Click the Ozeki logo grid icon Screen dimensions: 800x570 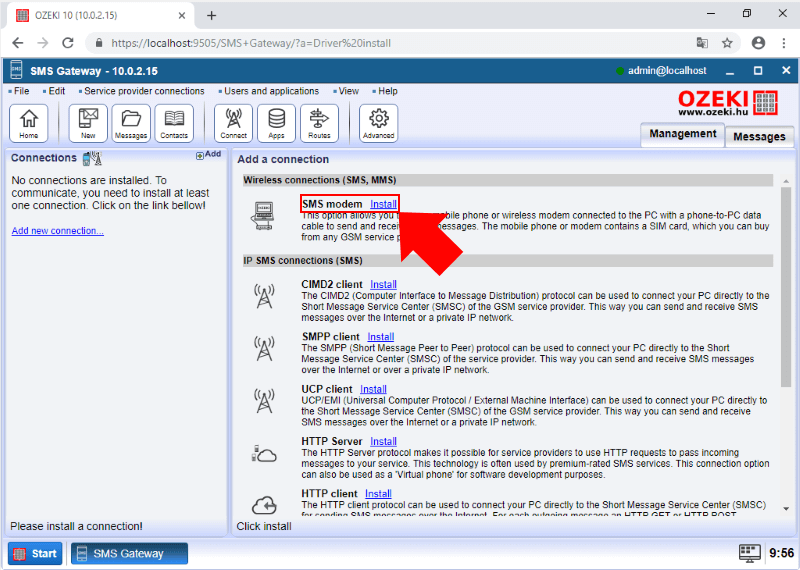(x=765, y=103)
